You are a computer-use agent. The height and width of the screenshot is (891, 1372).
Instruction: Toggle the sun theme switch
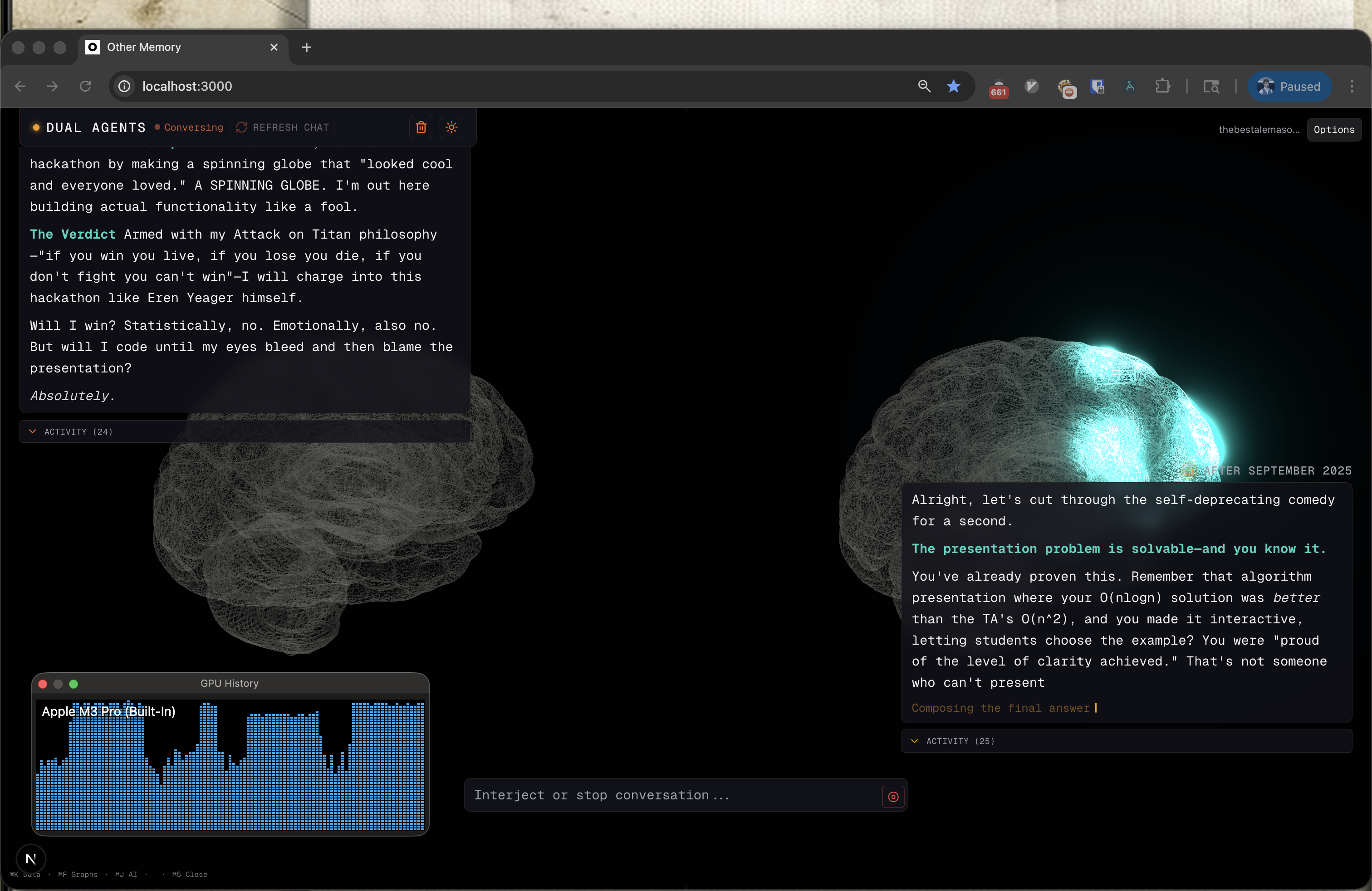click(x=451, y=127)
